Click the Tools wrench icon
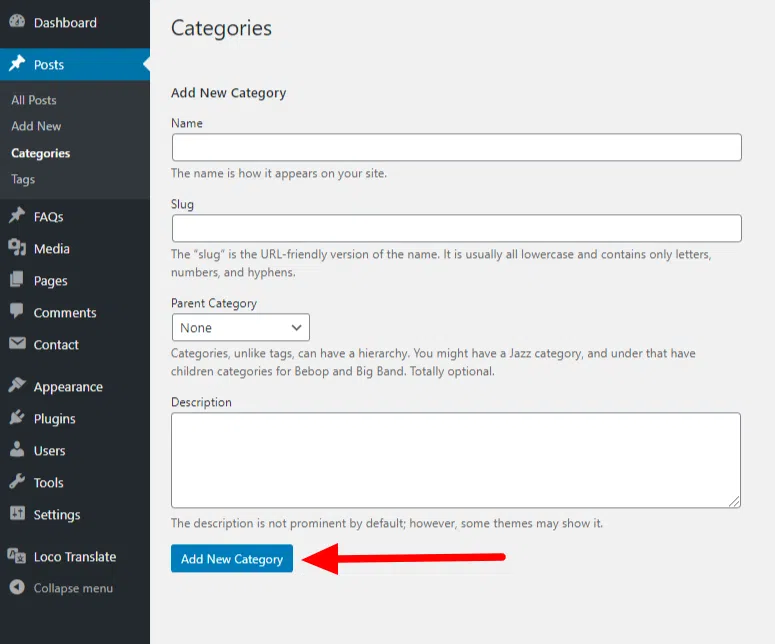Image resolution: width=775 pixels, height=644 pixels. [17, 482]
